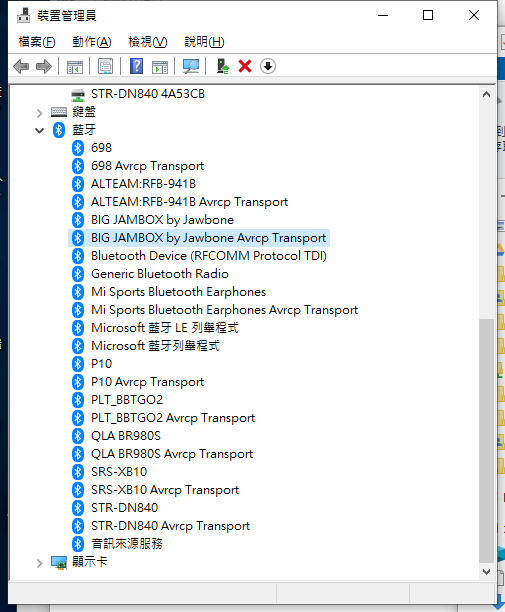The height and width of the screenshot is (612, 505).
Task: Open the 檢視(V) menu
Action: pos(148,42)
